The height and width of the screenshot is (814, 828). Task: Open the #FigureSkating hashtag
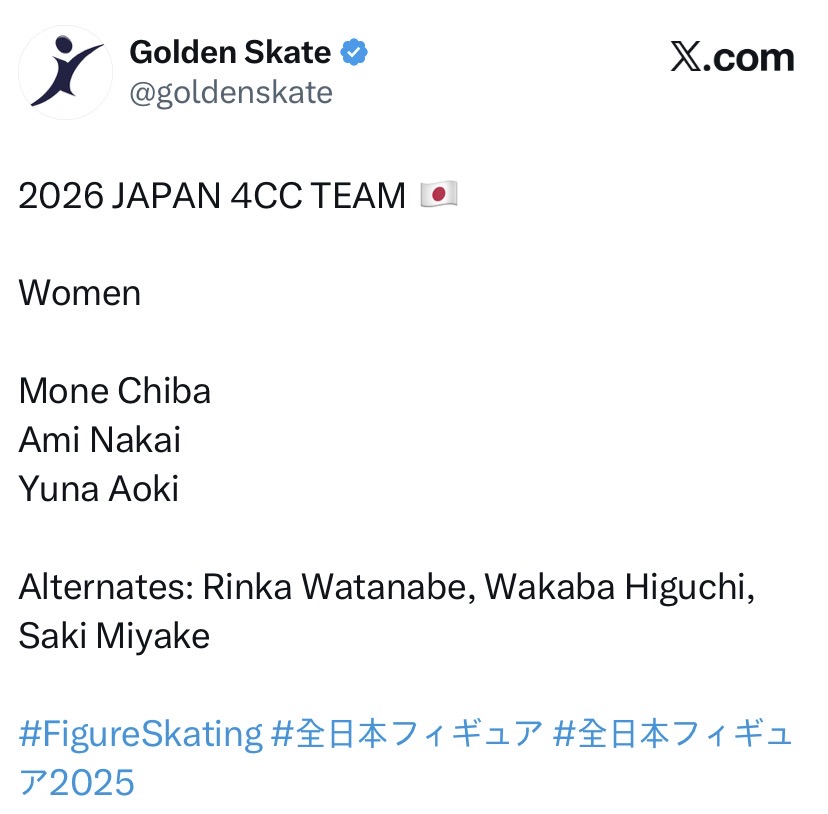140,734
